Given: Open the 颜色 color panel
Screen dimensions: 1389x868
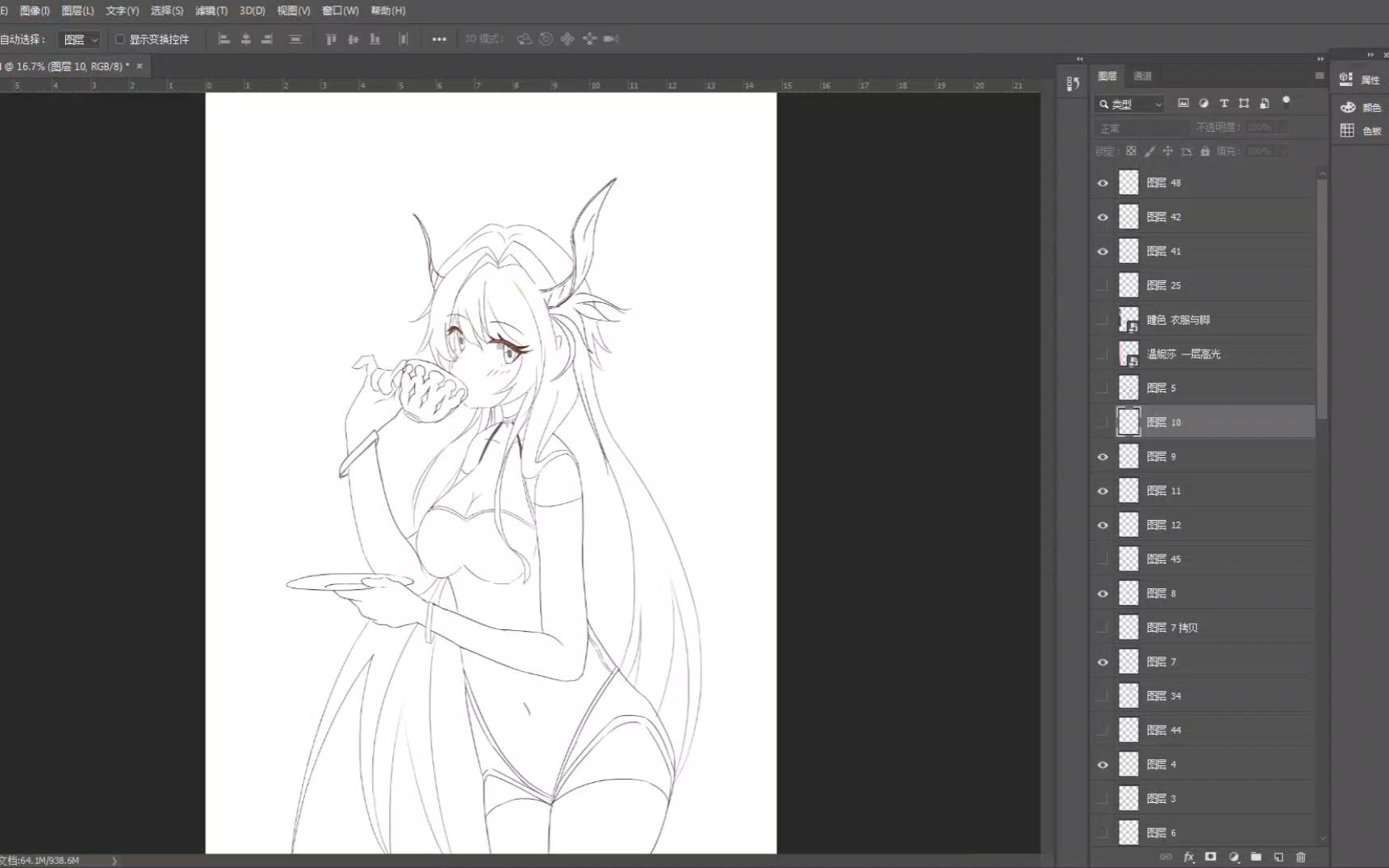Looking at the screenshot, I should point(1360,107).
